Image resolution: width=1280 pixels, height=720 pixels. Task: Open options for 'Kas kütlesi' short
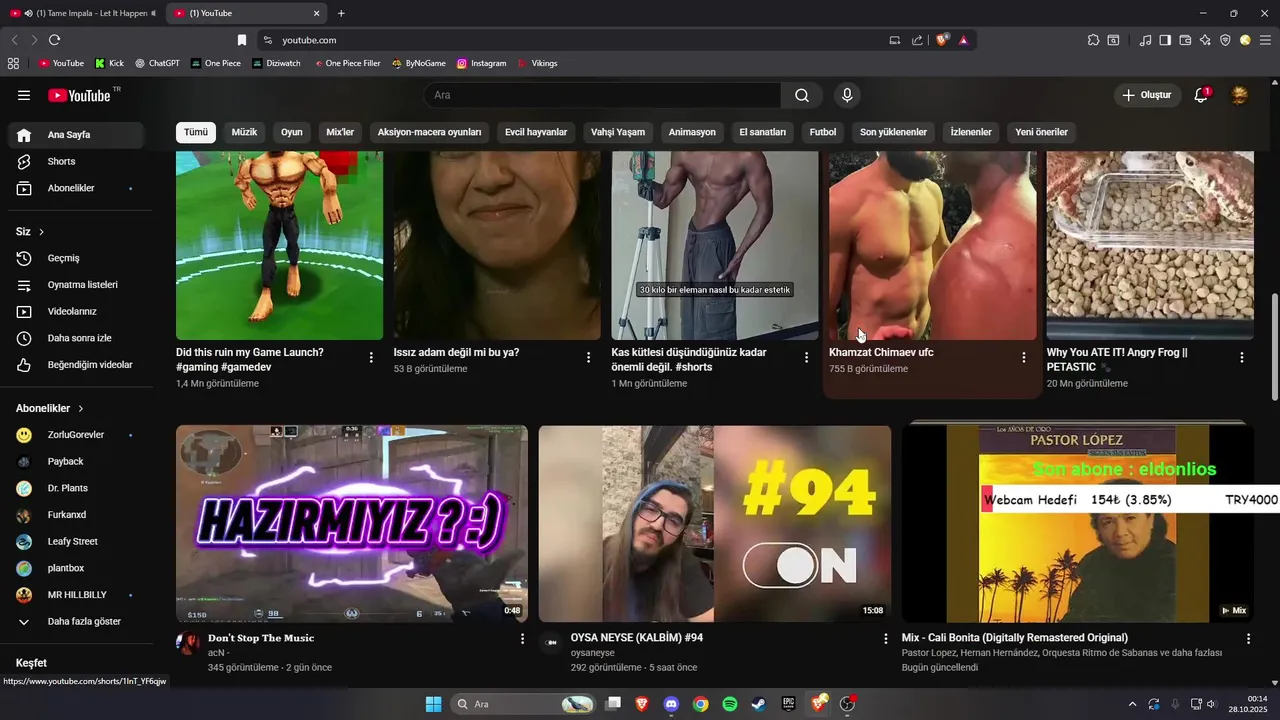tap(807, 357)
